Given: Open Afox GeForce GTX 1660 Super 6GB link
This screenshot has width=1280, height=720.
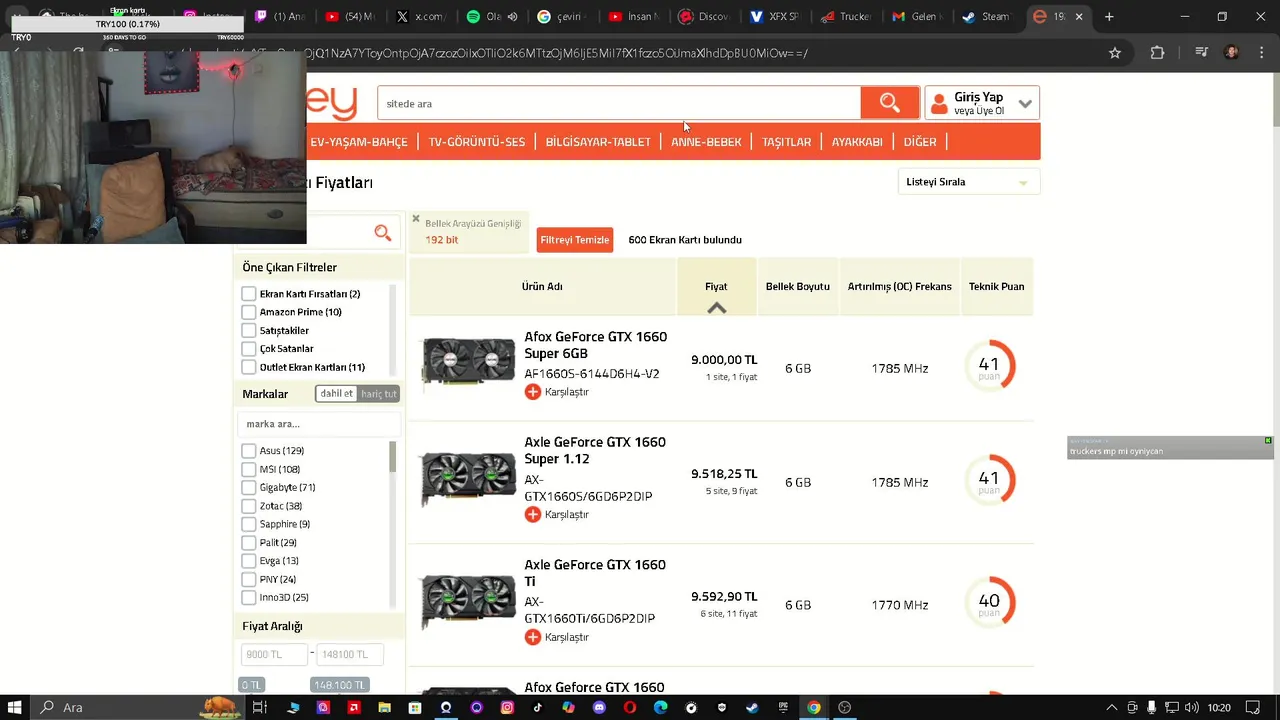Looking at the screenshot, I should click(x=596, y=345).
